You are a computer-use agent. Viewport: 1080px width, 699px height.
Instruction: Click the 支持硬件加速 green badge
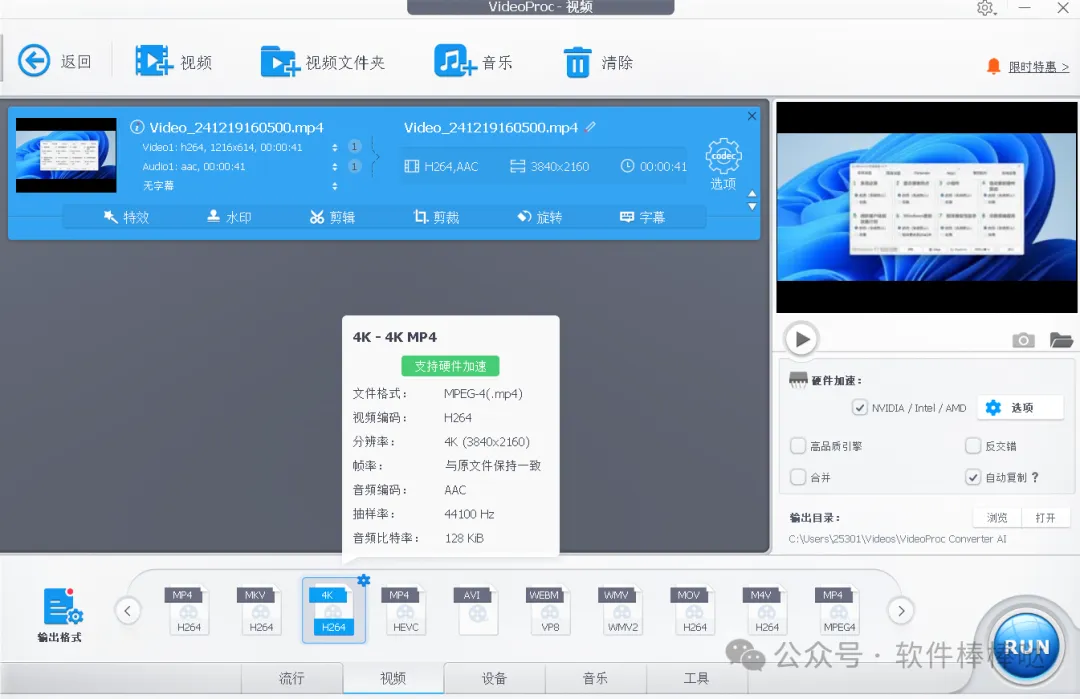[x=450, y=366]
